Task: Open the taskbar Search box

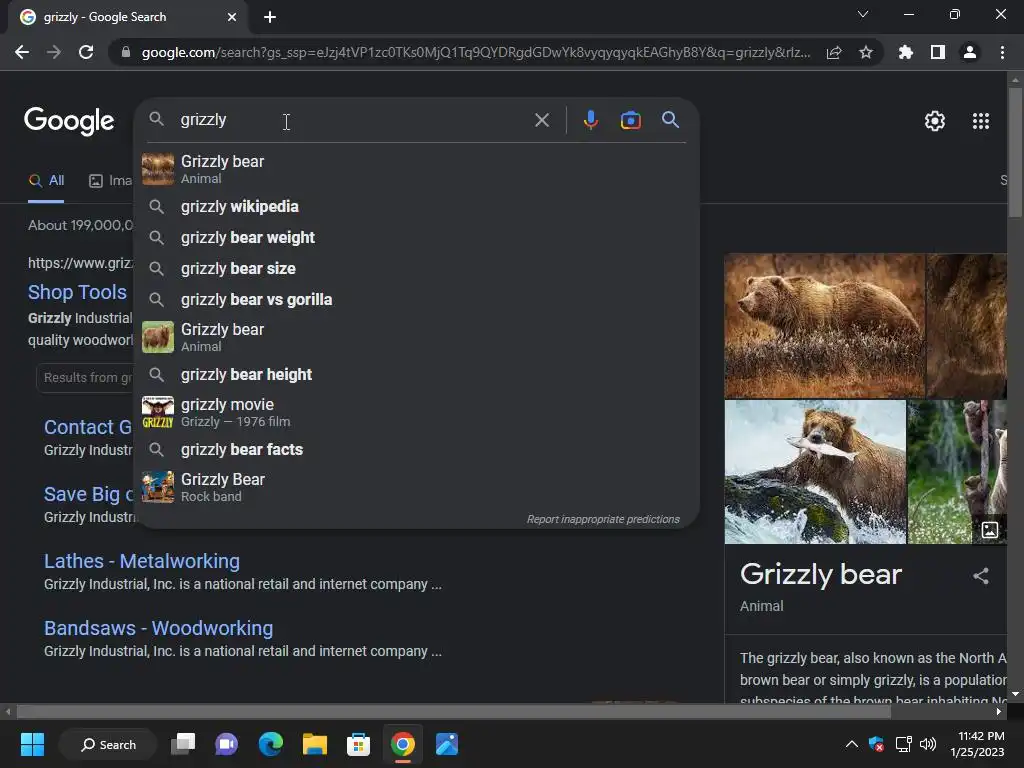Action: (x=108, y=744)
